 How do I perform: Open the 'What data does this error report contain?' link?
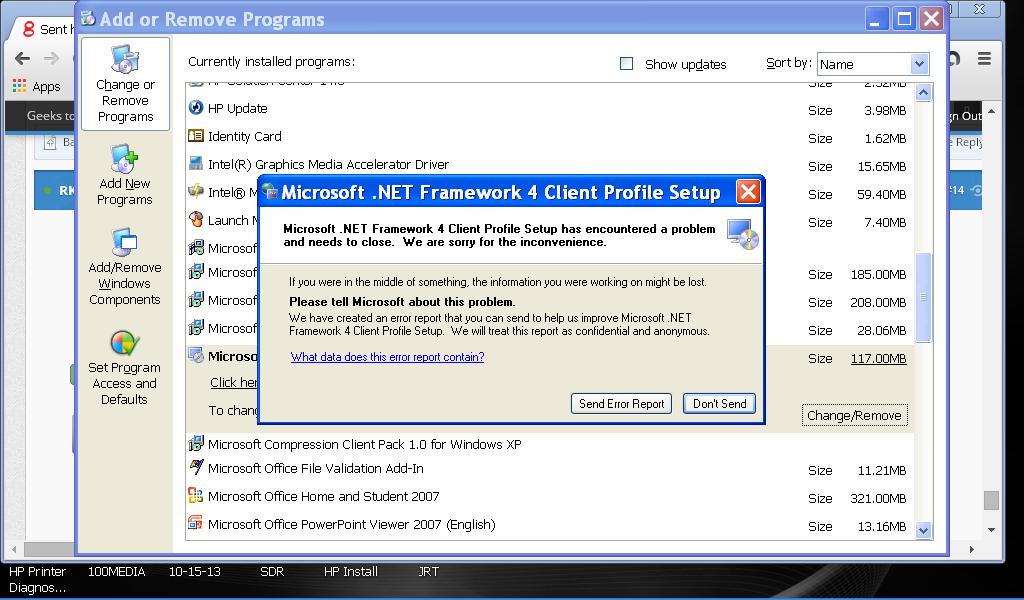tap(387, 357)
